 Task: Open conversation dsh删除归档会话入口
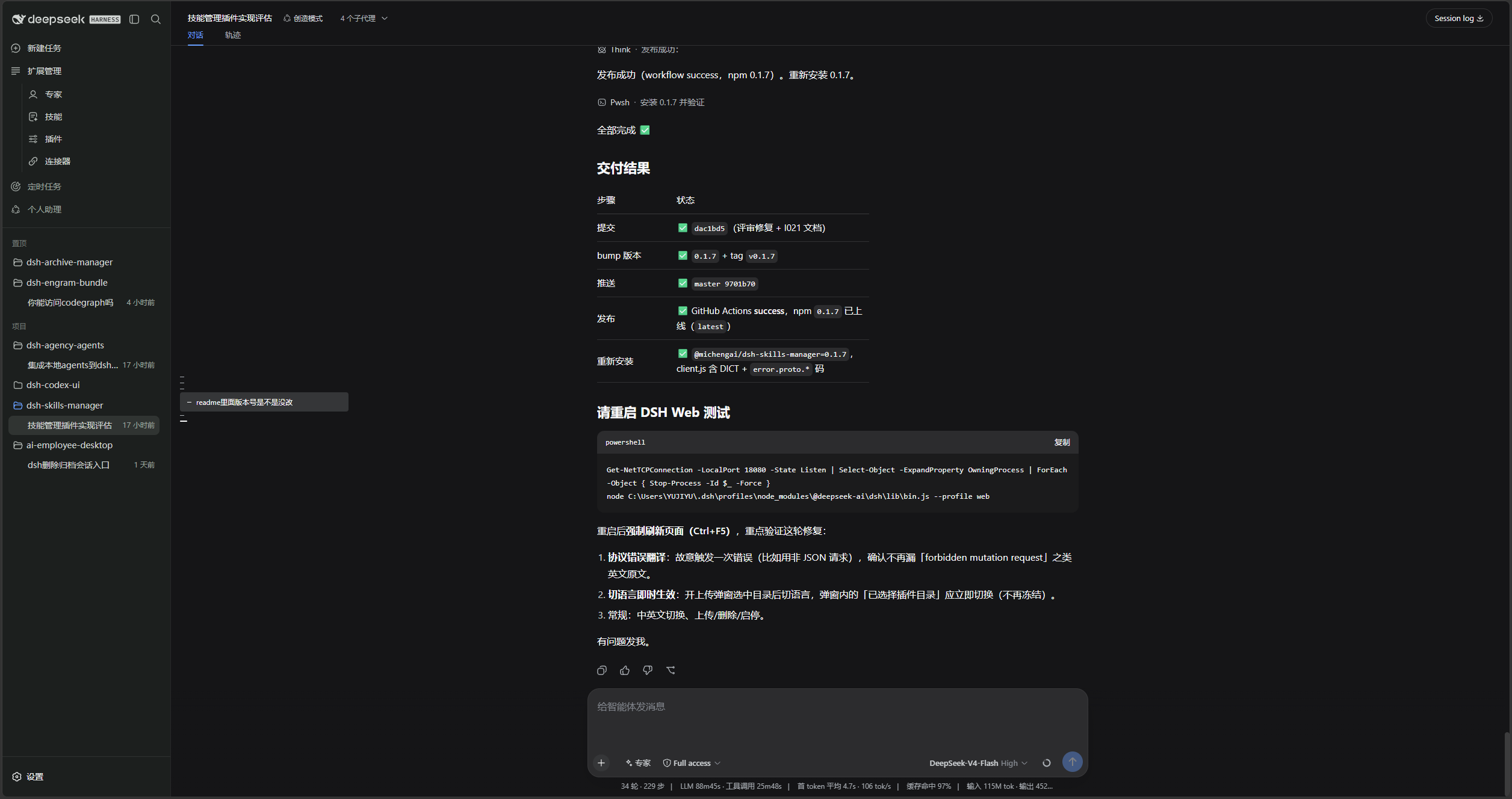(84, 465)
